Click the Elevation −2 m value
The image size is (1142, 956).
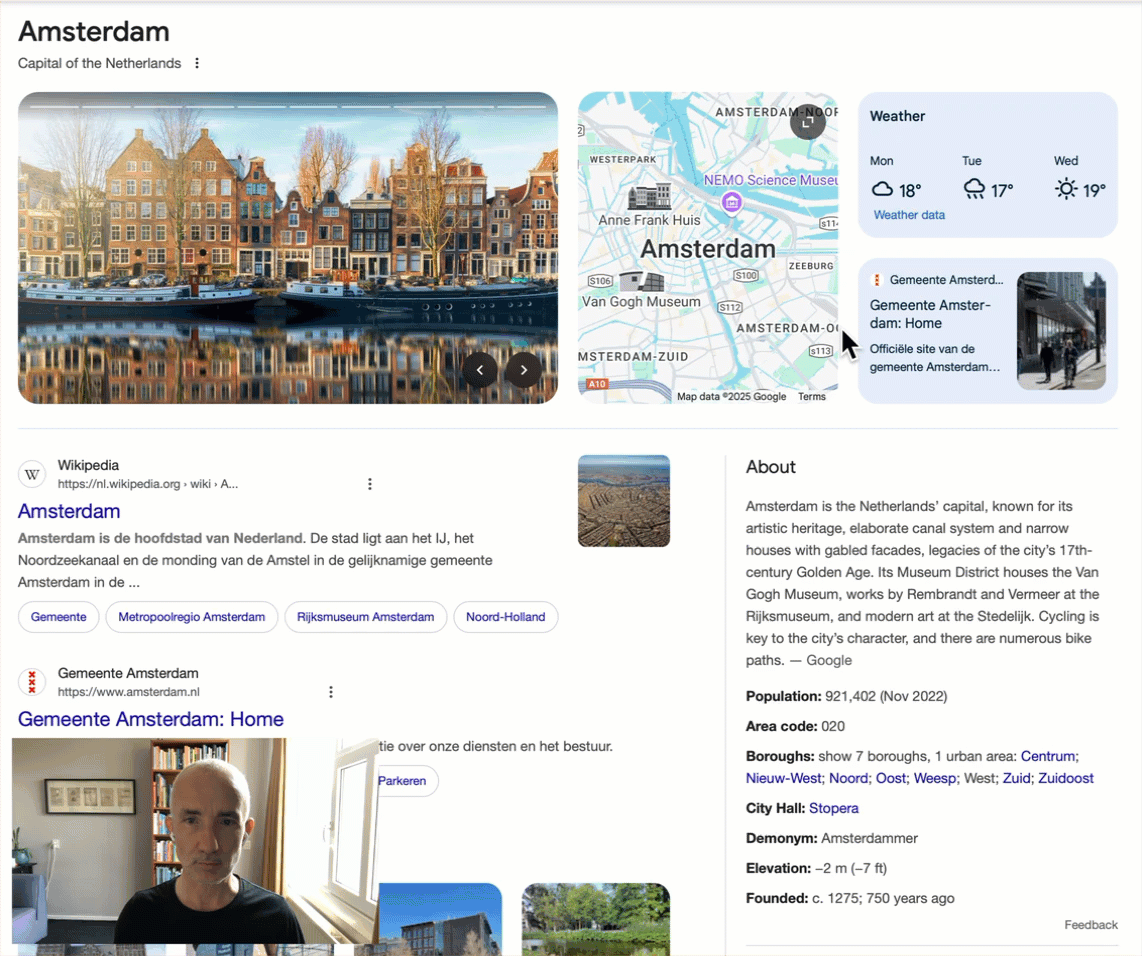tap(851, 868)
